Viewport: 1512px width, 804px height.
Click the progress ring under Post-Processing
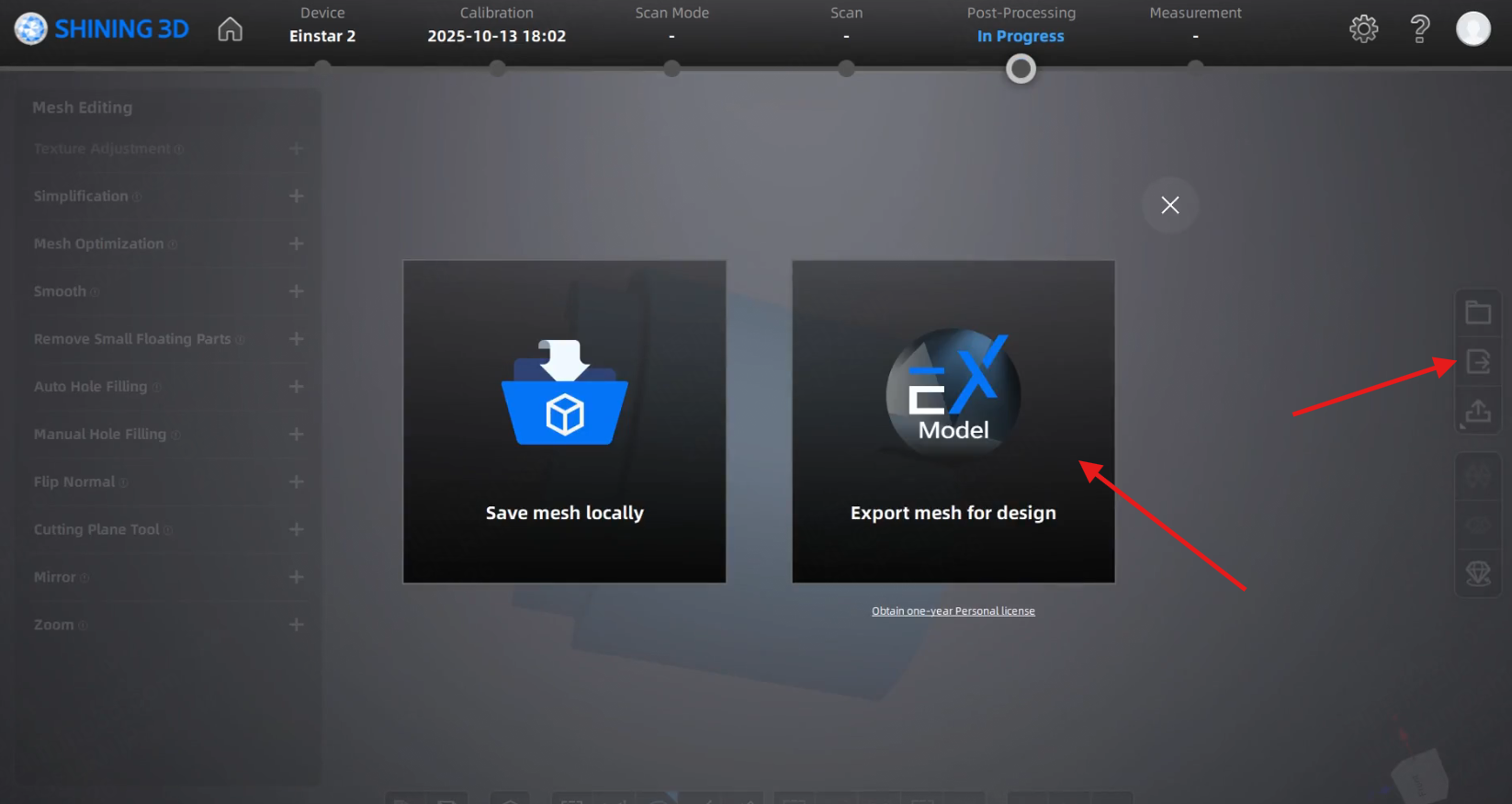tap(1021, 69)
